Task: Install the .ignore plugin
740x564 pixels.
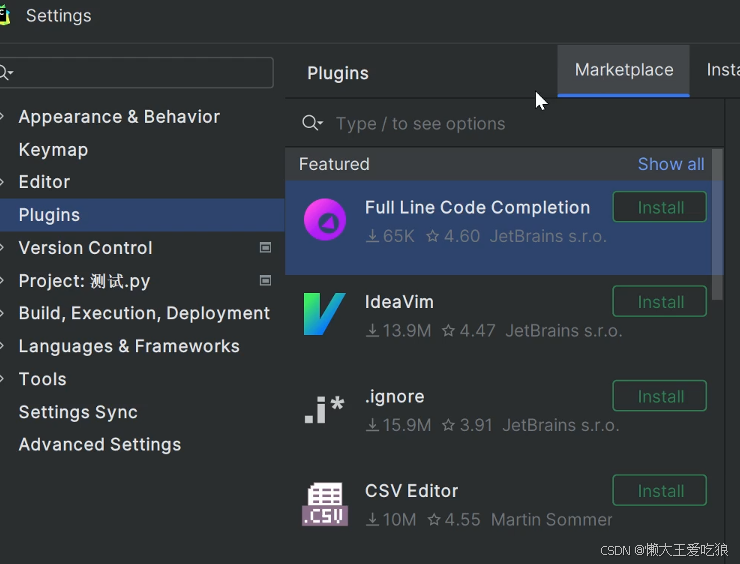Action: (659, 396)
